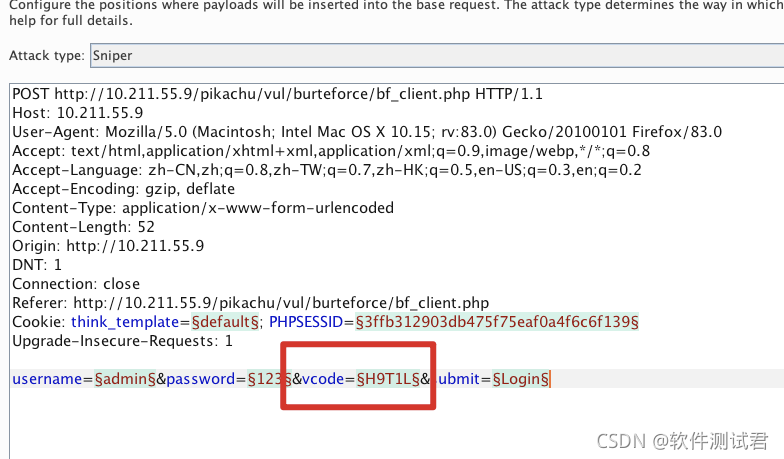The height and width of the screenshot is (459, 784).
Task: Click the PHPSESSID cookie name
Action: coord(306,322)
